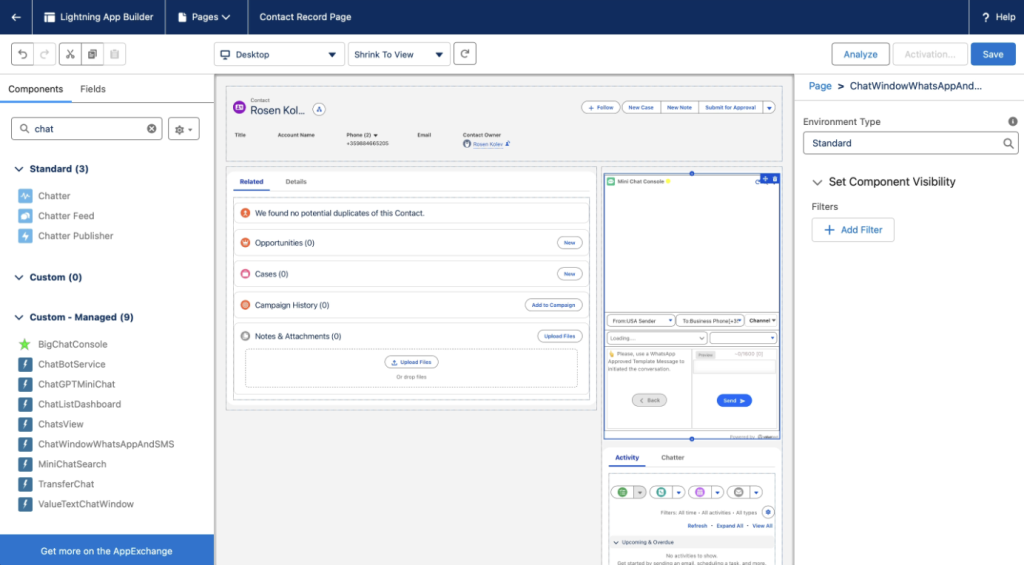Open the Desktop form factor dropdown
1024x565 pixels.
tap(277, 55)
